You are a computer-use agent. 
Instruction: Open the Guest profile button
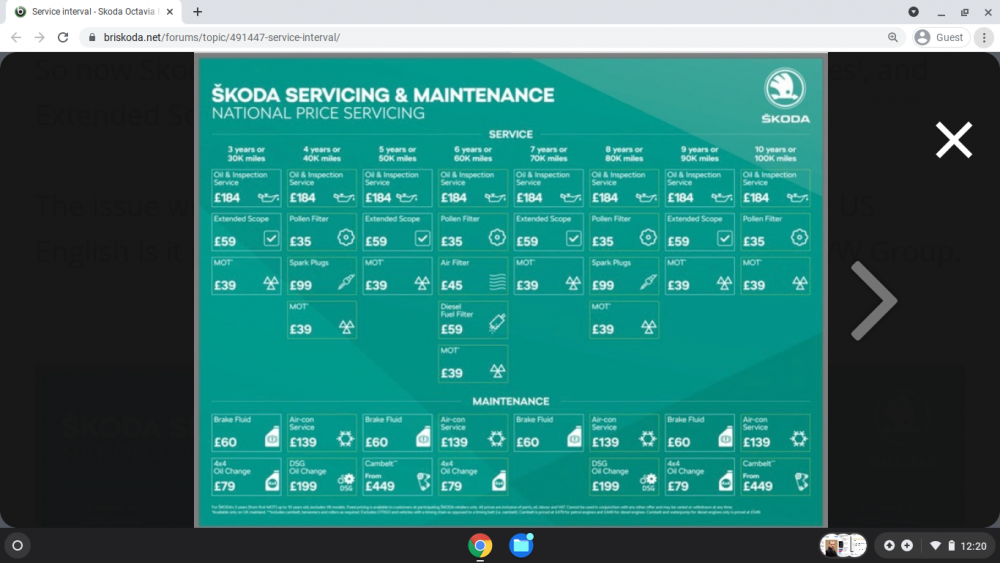[x=941, y=38]
